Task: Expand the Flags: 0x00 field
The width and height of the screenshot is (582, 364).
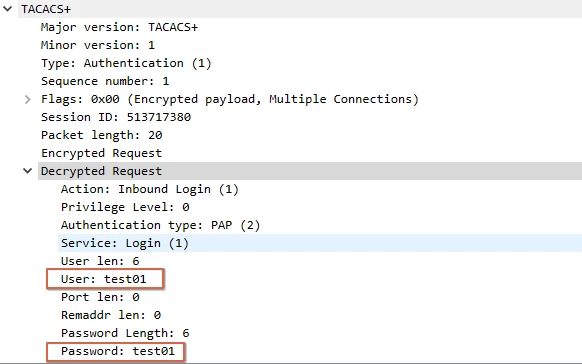Action: tap(27, 99)
